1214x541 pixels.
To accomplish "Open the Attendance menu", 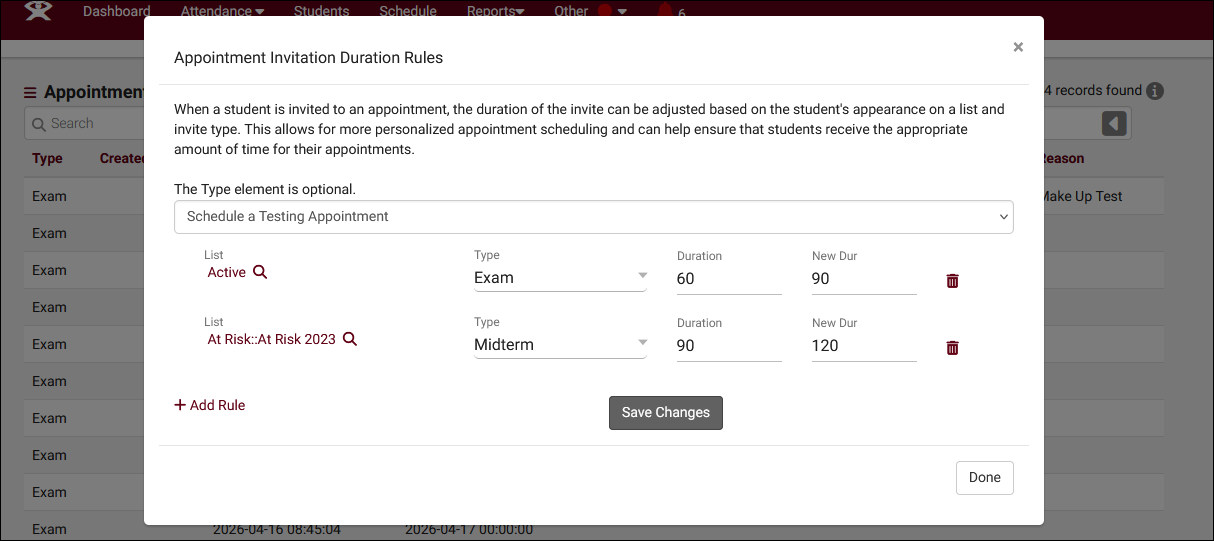I will point(222,12).
